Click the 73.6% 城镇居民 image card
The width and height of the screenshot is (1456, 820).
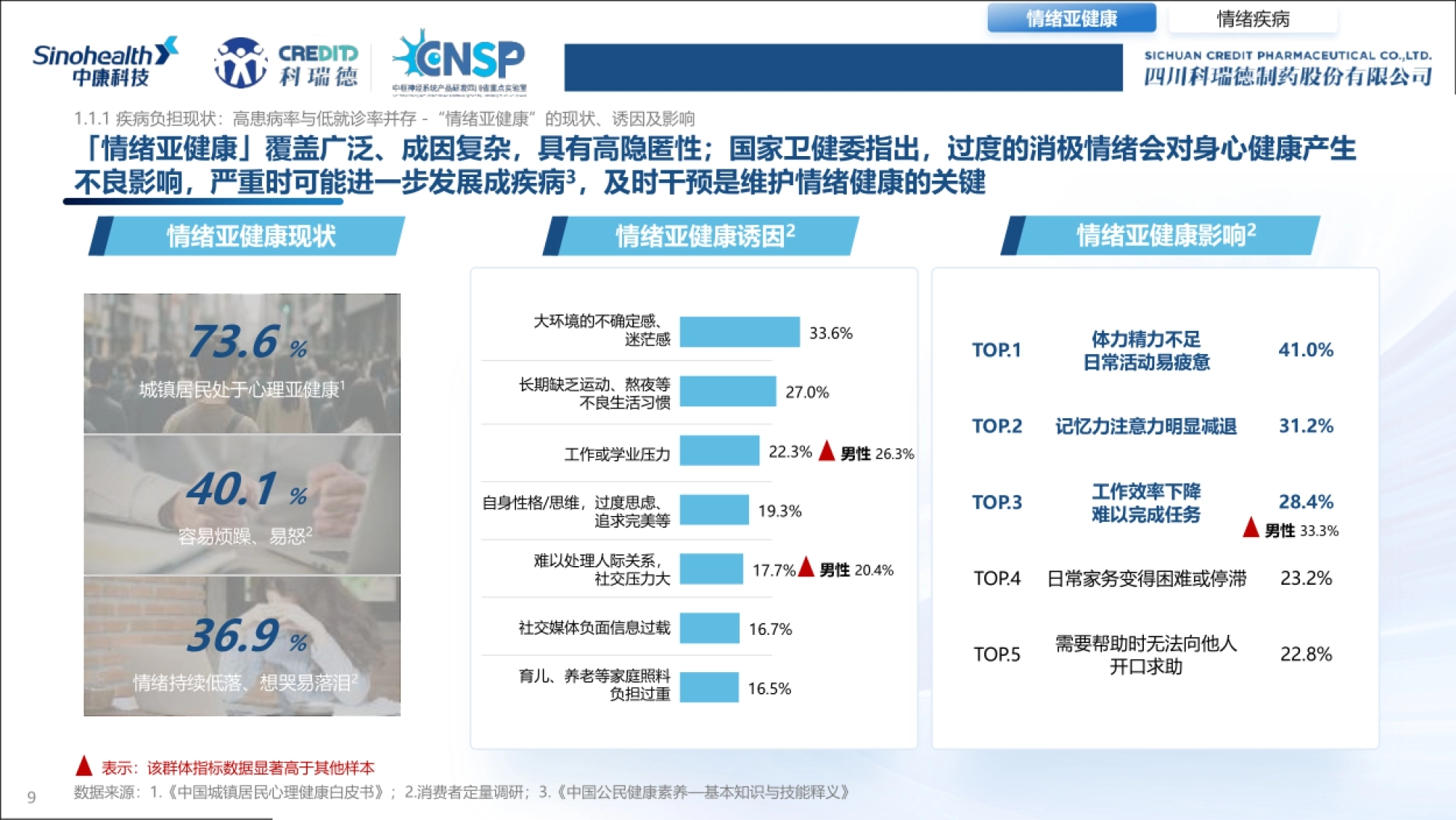(x=242, y=363)
